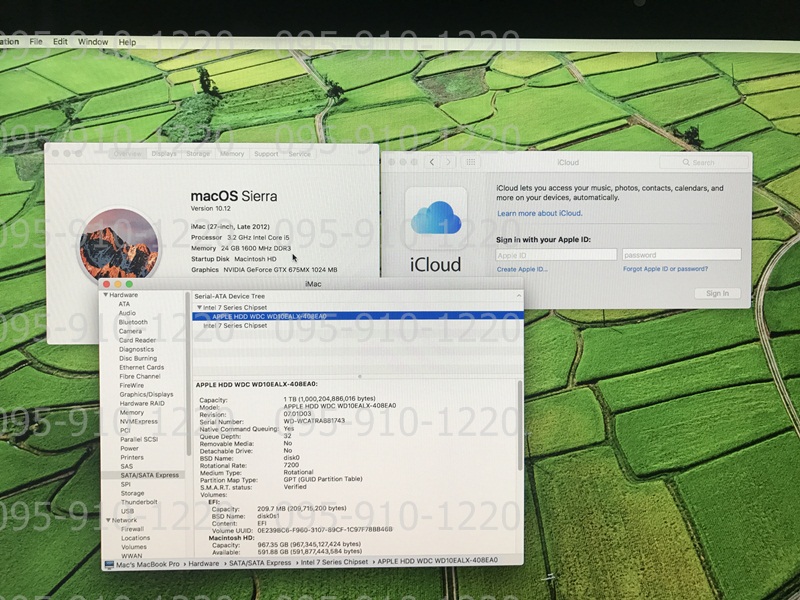Select Power in the sidebar
800x600 pixels.
[x=130, y=448]
